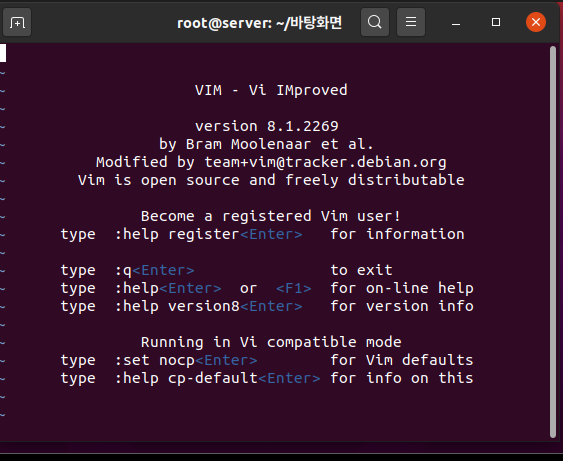Image resolution: width=563 pixels, height=461 pixels.
Task: Click 'for information' text
Action: (397, 234)
